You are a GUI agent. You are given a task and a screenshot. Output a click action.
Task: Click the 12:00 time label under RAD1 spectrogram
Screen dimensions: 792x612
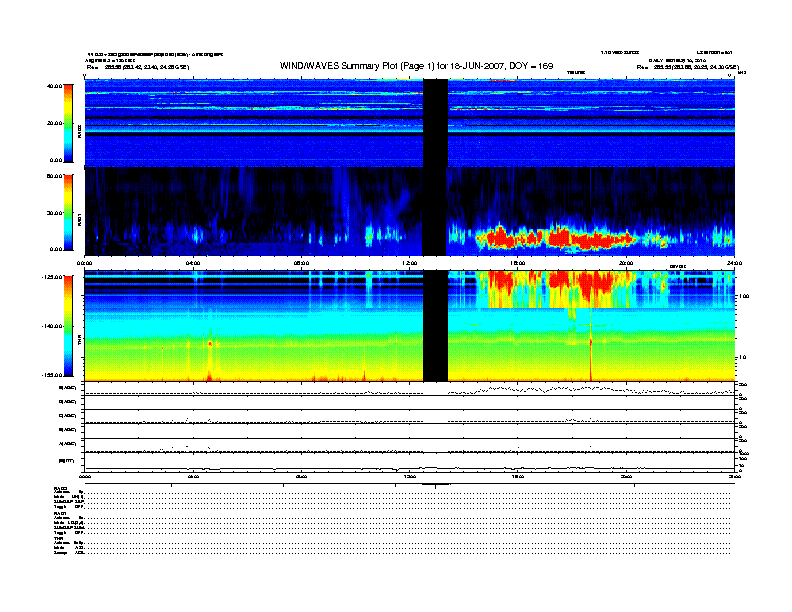(410, 263)
